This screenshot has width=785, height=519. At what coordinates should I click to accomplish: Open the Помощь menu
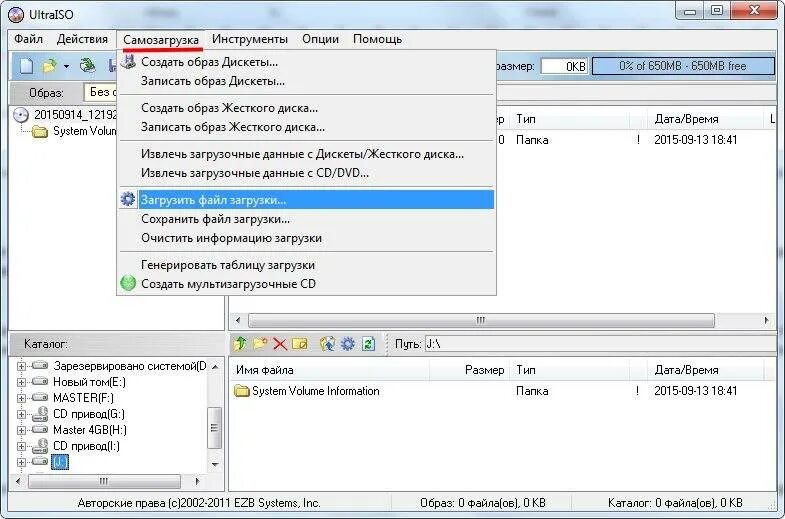377,39
